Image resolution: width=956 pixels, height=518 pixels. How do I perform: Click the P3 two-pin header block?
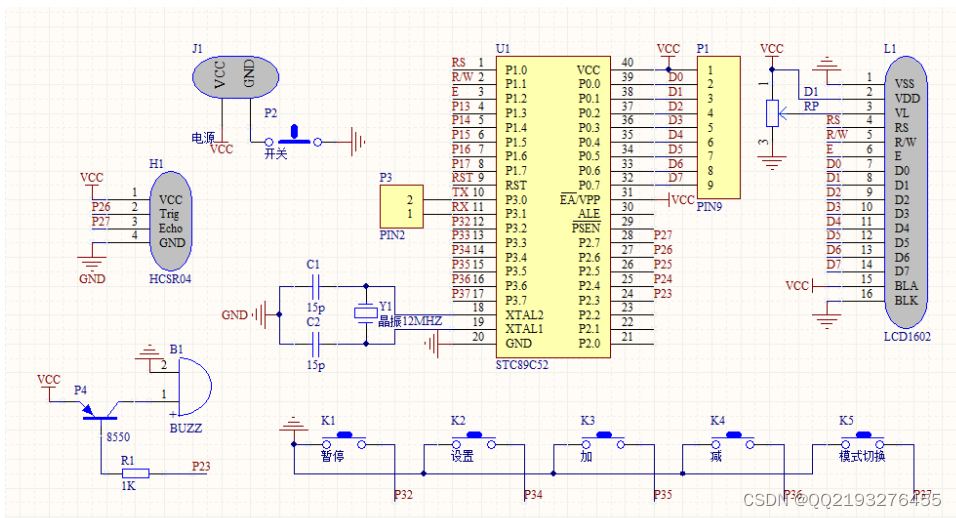click(x=401, y=207)
